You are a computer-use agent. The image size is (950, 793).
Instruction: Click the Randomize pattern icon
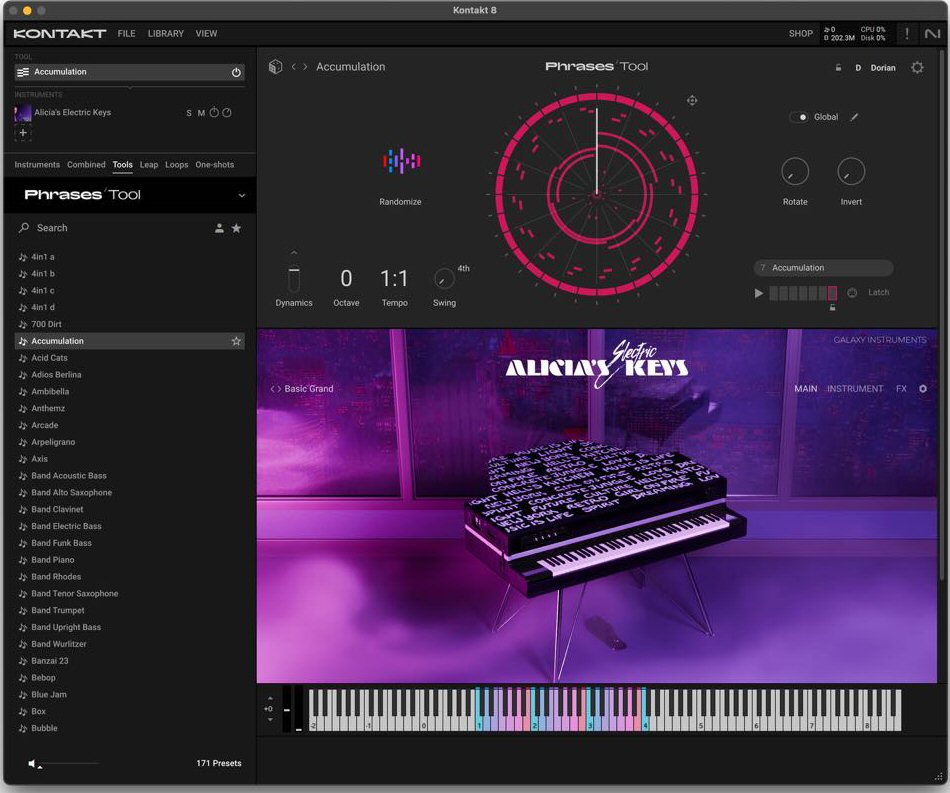tap(401, 161)
